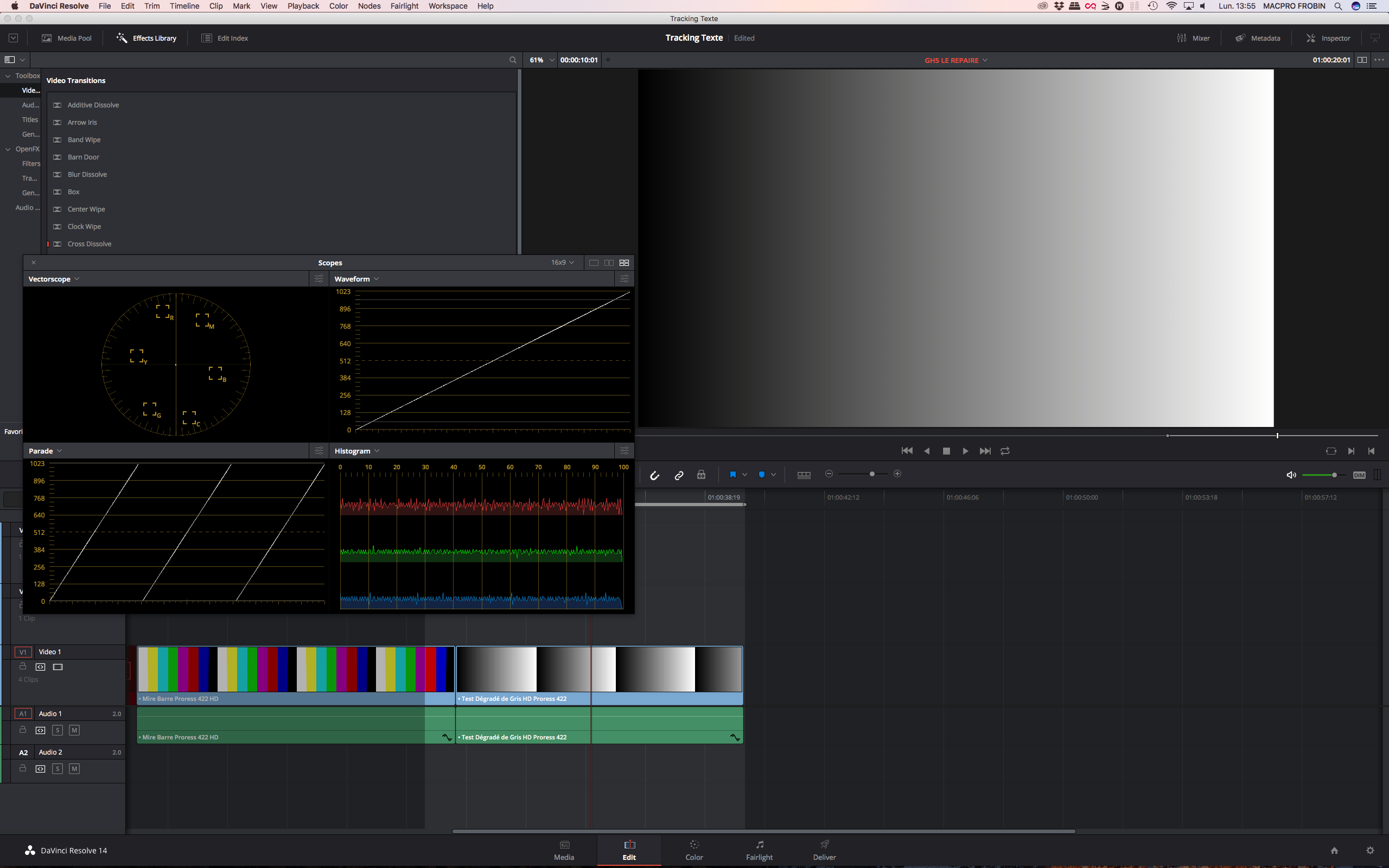
Task: Select the Cross Dissolve transition
Action: point(90,244)
